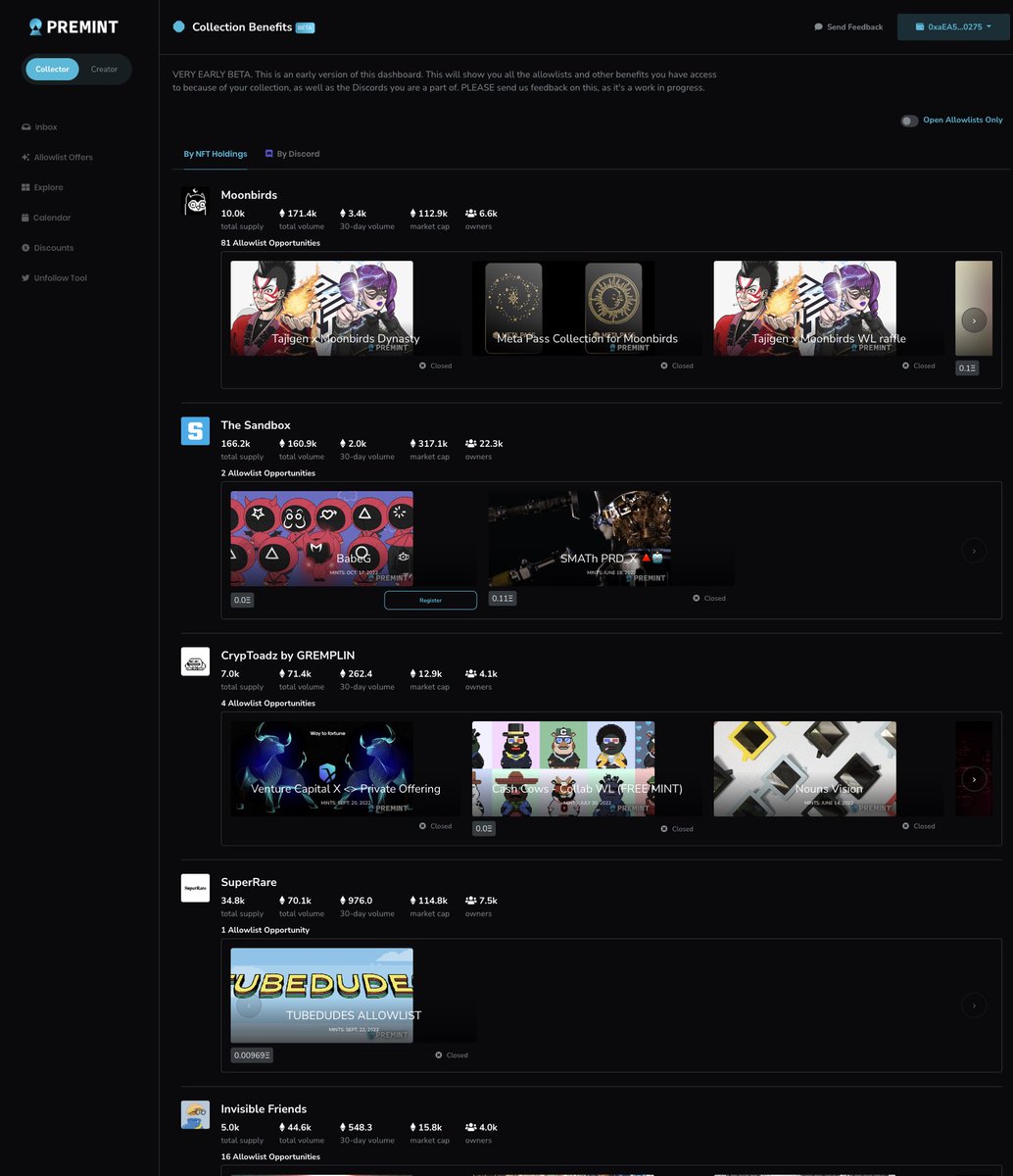Select the Collector mode pill
Image resolution: width=1013 pixels, height=1176 pixels.
(x=53, y=69)
